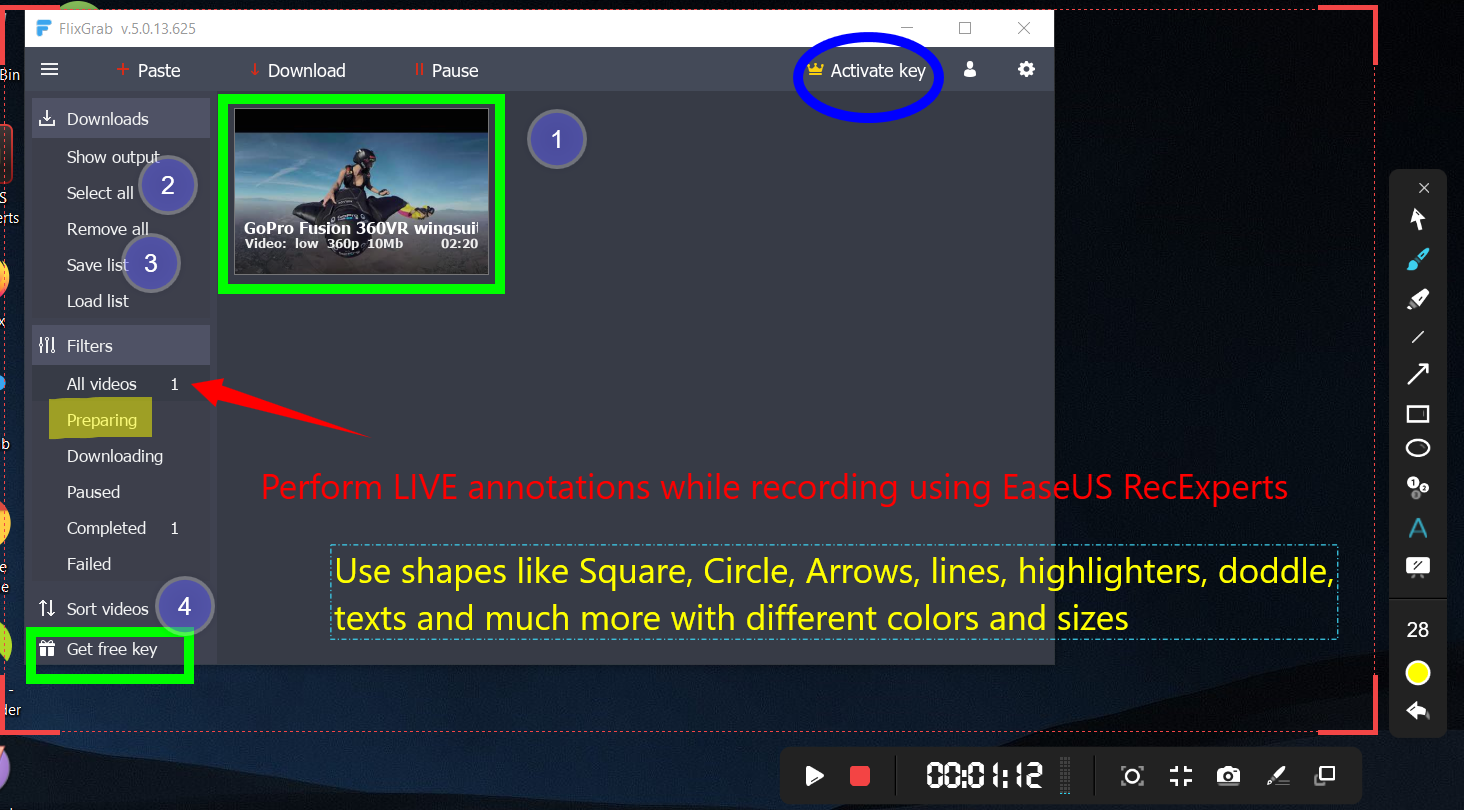Take a screenshot with camera icon
1464x810 pixels.
pos(1228,776)
